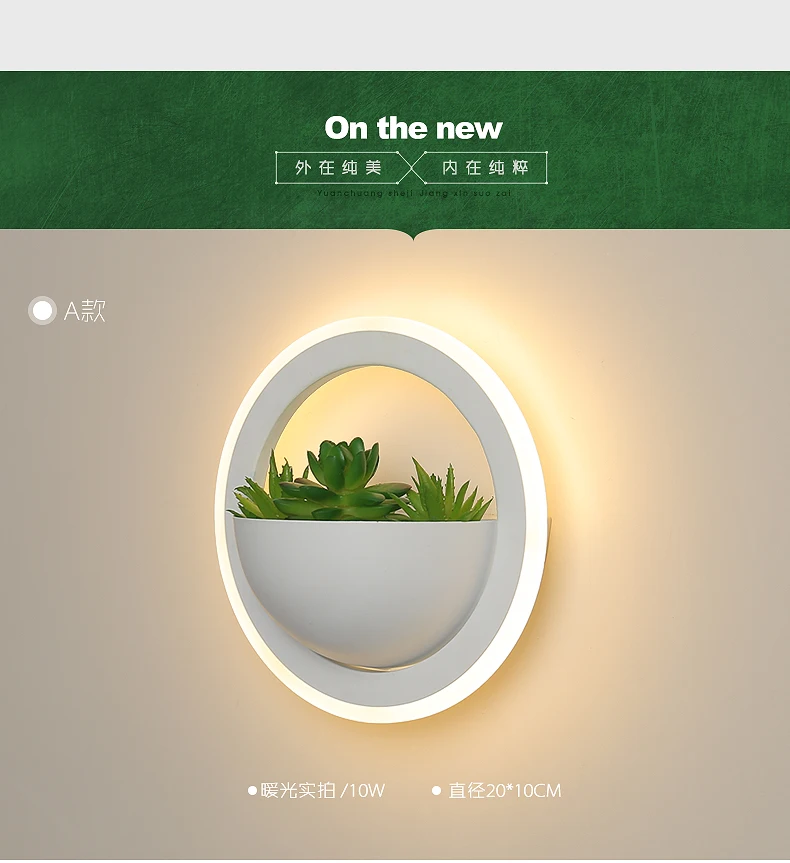This screenshot has width=790, height=863.
Task: Click the A款 label text
Action: (x=84, y=311)
